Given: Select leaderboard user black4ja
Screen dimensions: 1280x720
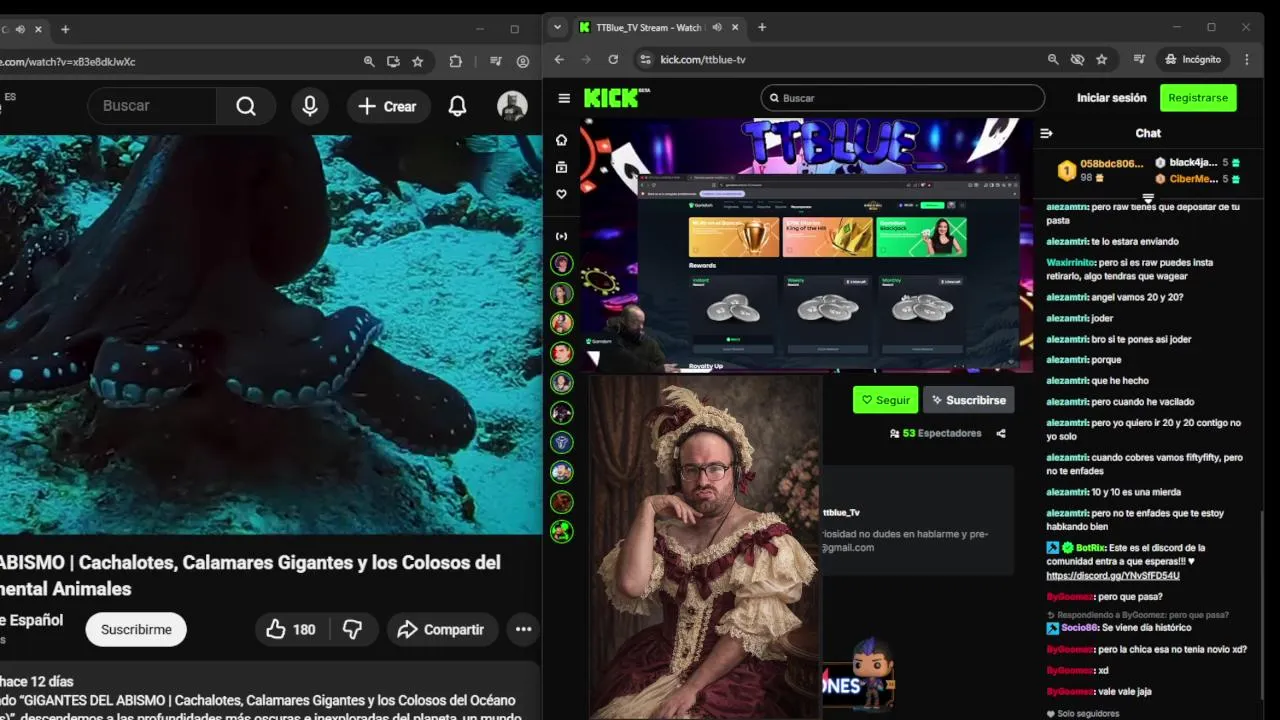Looking at the screenshot, I should (x=1193, y=162).
